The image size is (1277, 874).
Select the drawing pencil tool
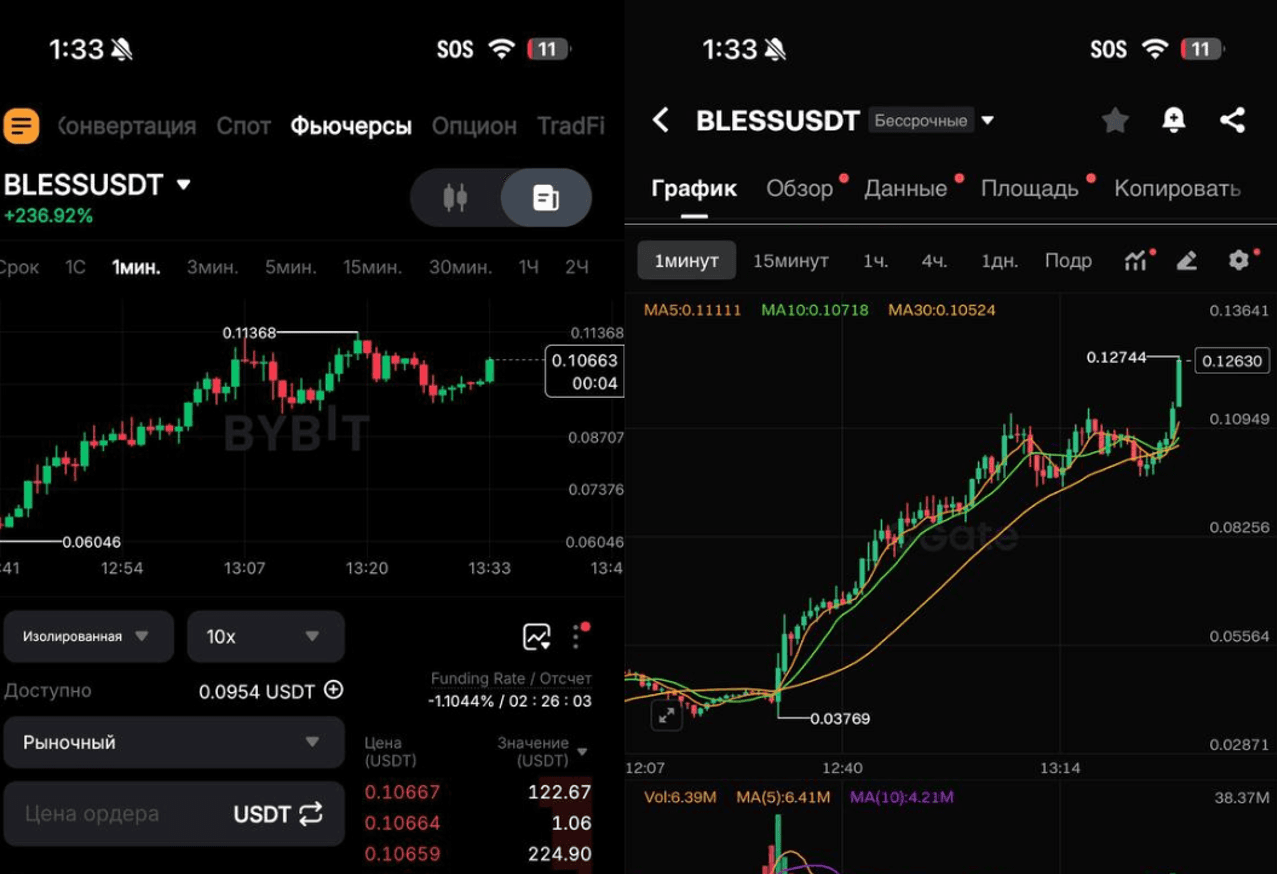tap(1186, 261)
